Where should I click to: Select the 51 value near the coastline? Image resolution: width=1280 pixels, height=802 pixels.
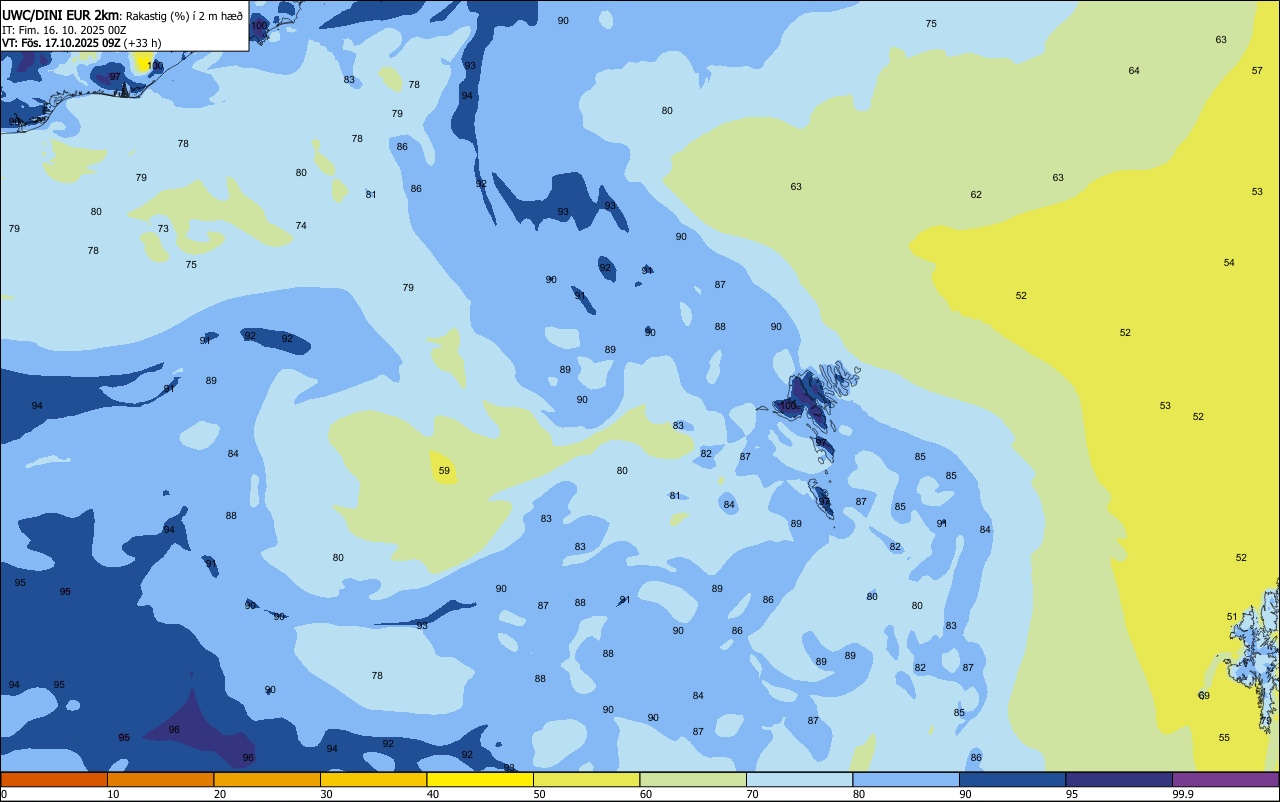click(x=1232, y=617)
